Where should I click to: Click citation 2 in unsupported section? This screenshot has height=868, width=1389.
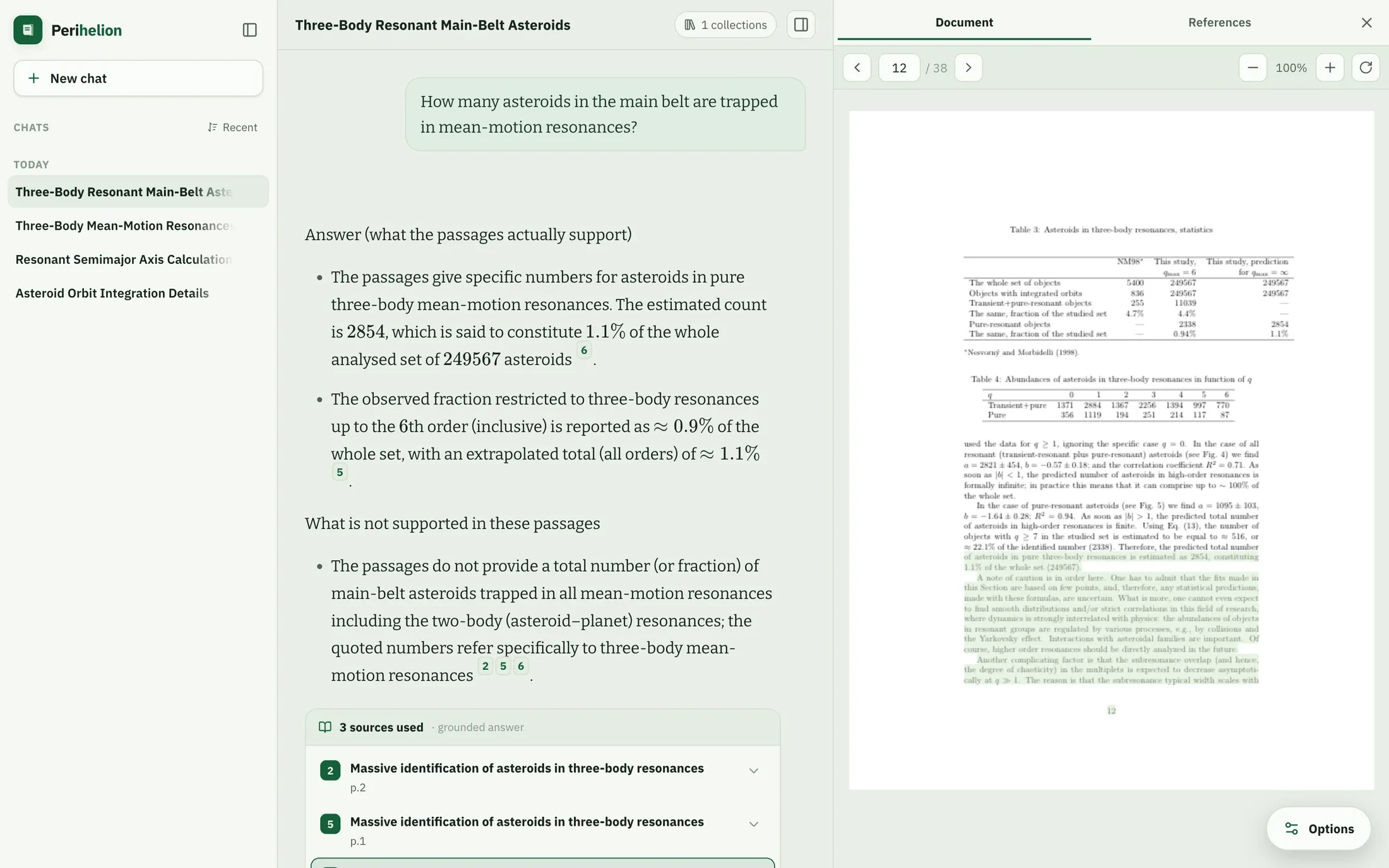click(485, 666)
